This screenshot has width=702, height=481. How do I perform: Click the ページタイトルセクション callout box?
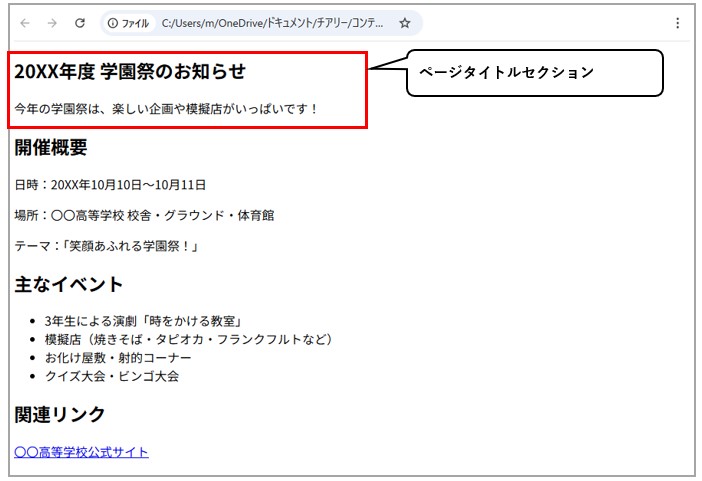tap(535, 73)
